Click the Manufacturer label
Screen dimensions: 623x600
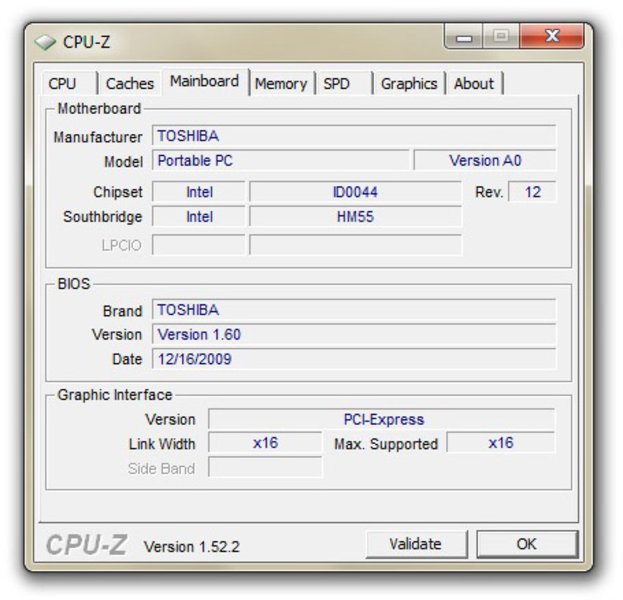[98, 137]
